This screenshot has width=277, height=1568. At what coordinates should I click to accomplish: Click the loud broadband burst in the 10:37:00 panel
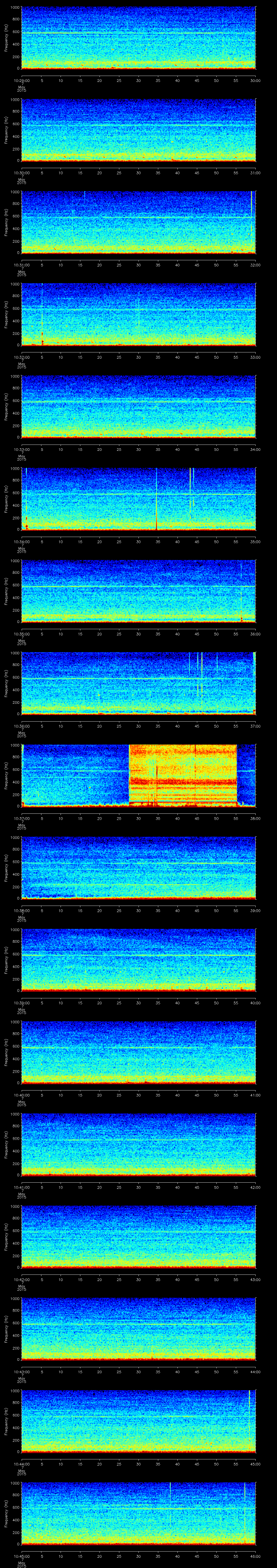(183, 775)
